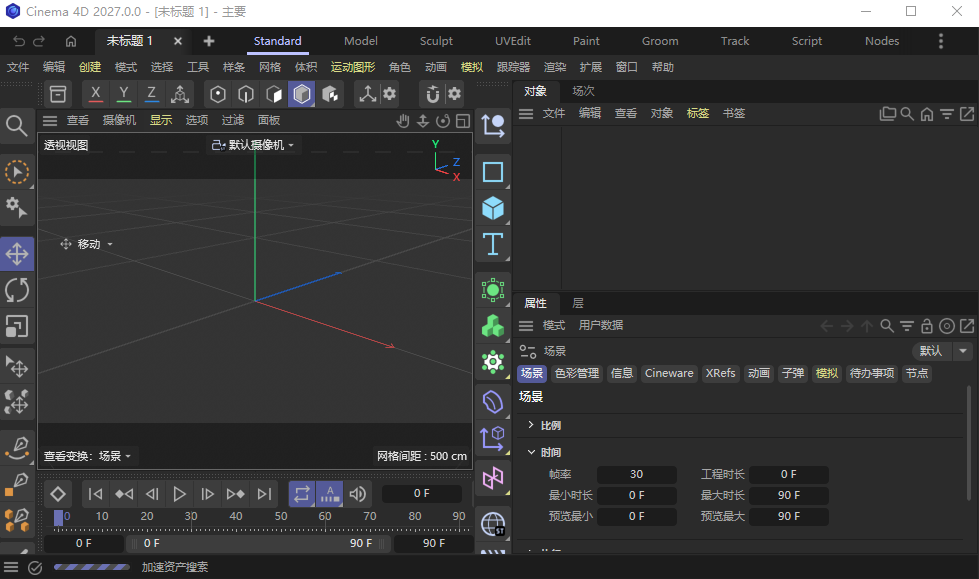The width and height of the screenshot is (979, 579).
Task: Go to end of animation
Action: tap(264, 494)
